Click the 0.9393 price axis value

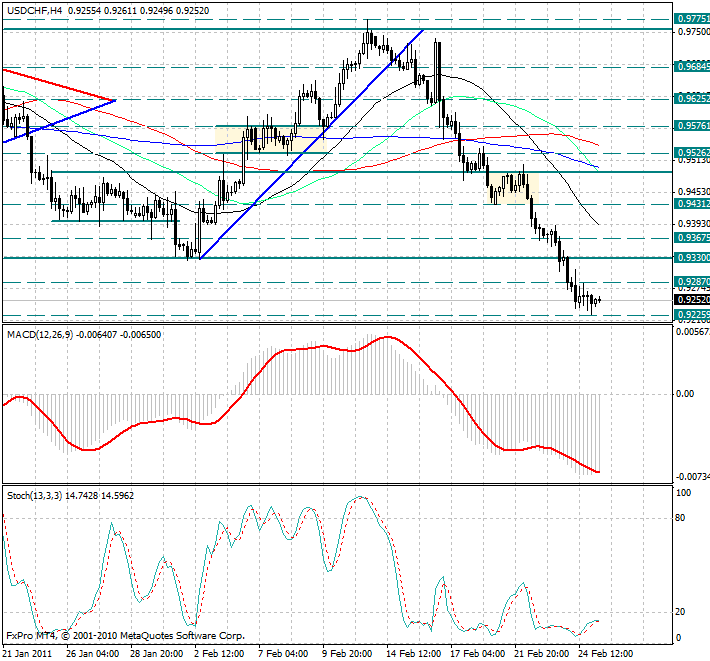[694, 224]
